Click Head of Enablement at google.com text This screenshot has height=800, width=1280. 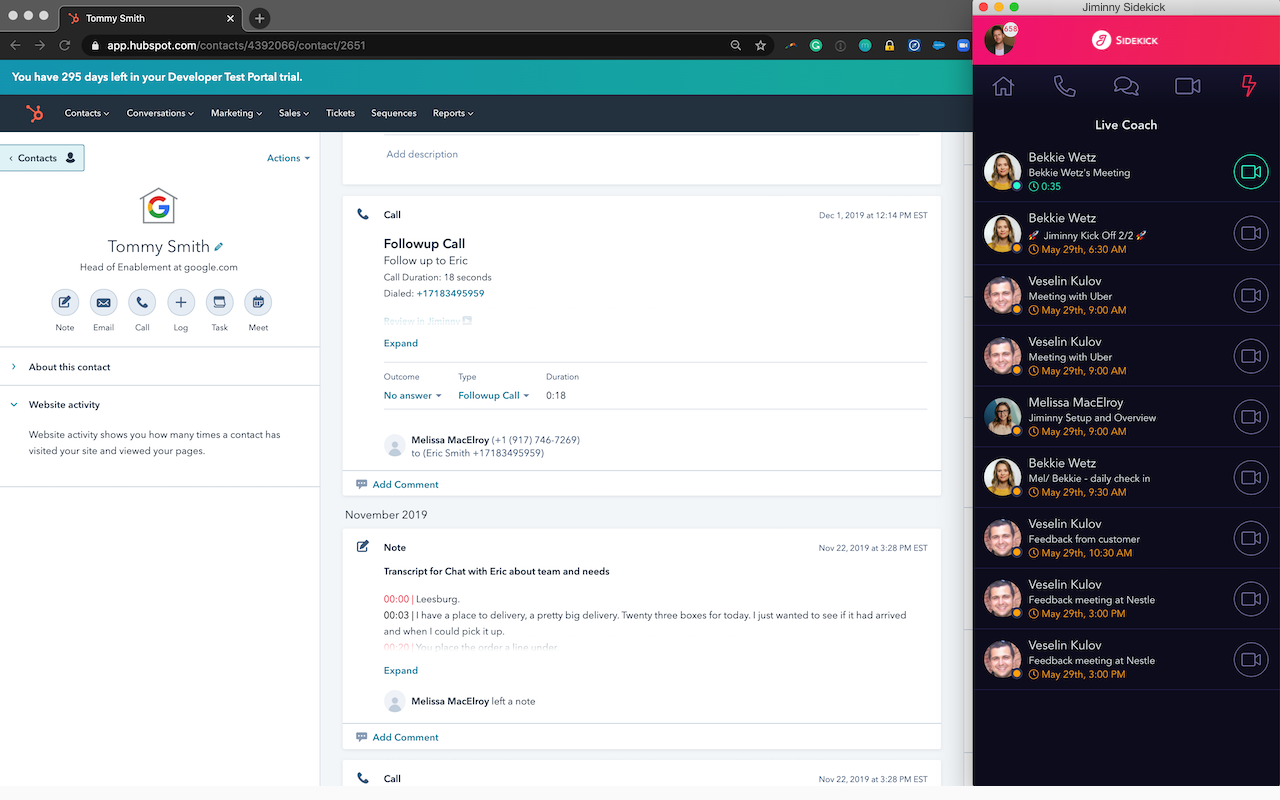click(x=159, y=267)
